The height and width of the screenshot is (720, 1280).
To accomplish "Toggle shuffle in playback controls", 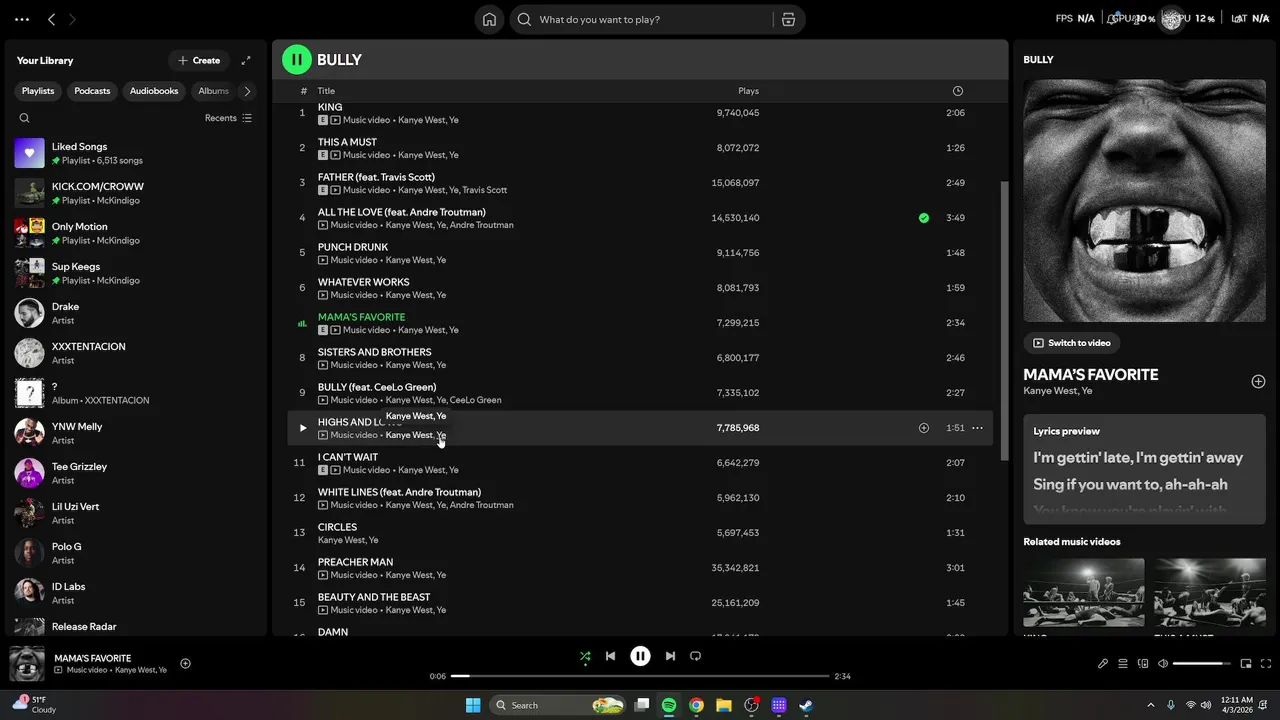I will [x=585, y=656].
